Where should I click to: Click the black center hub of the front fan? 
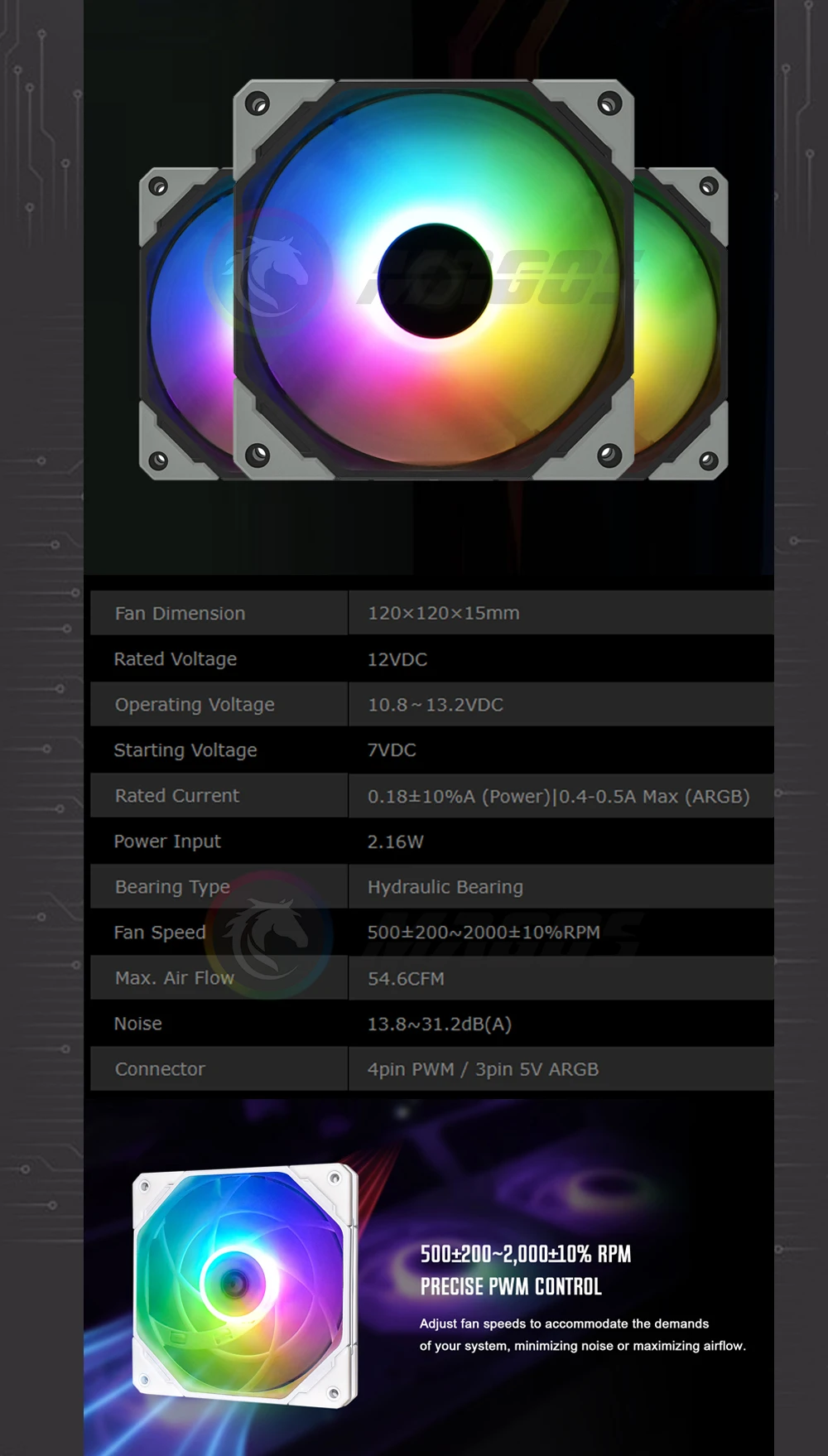435,279
